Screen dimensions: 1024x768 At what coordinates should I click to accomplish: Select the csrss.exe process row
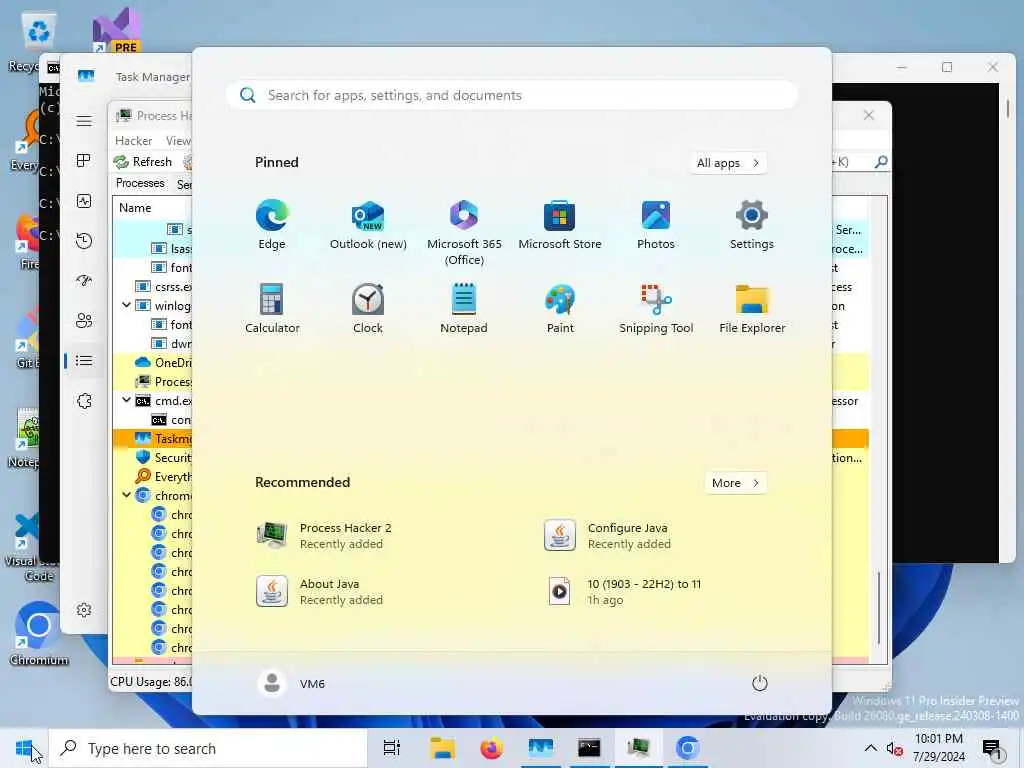click(153, 286)
